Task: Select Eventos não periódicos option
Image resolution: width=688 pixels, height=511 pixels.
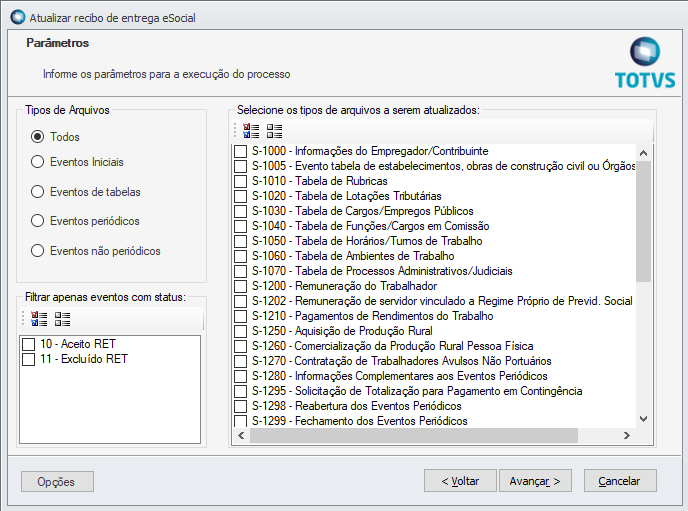Action: click(x=38, y=251)
